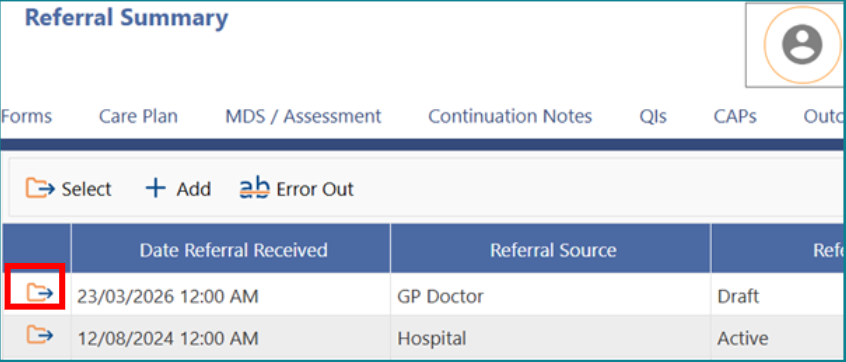This screenshot has height=362, width=846.
Task: Click the Select folder icon in toolbar
Action: click(40, 188)
